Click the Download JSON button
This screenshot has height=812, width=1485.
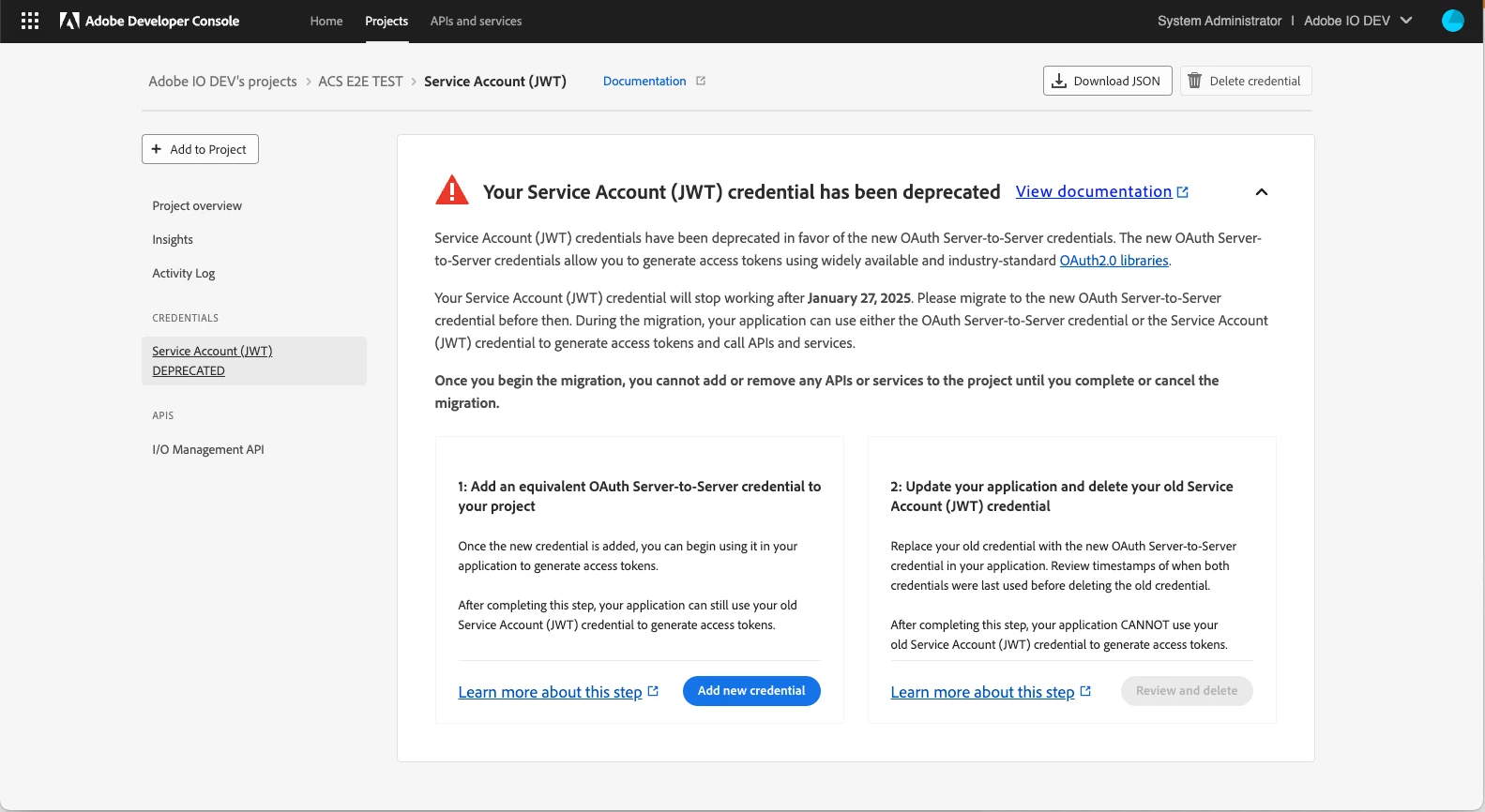pos(1107,81)
